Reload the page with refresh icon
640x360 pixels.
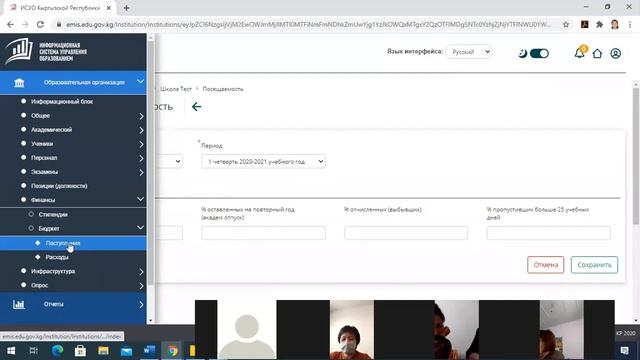pos(40,24)
